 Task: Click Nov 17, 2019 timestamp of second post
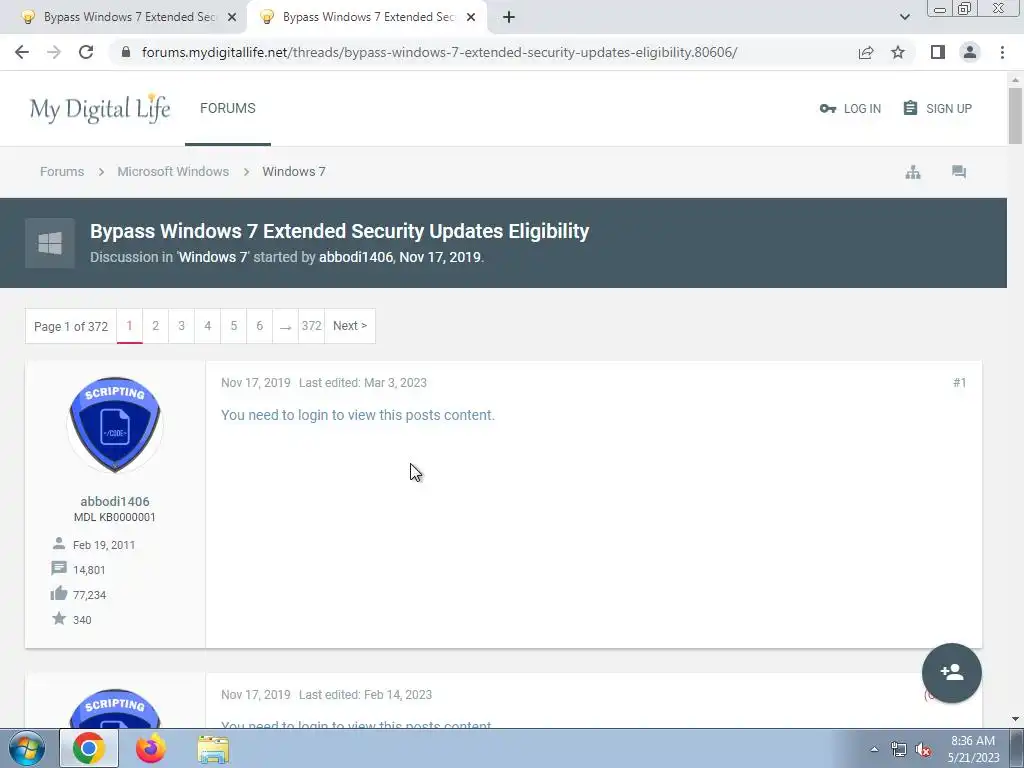pyautogui.click(x=255, y=695)
